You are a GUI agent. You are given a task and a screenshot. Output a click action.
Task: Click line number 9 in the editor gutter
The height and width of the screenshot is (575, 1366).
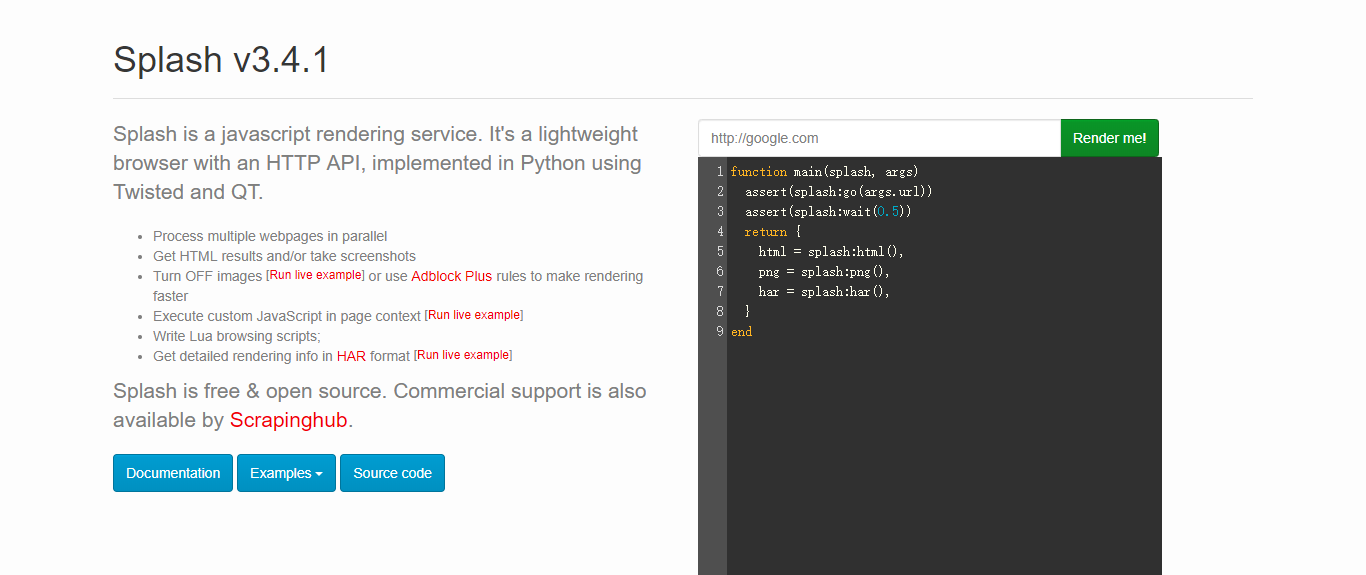pos(719,332)
